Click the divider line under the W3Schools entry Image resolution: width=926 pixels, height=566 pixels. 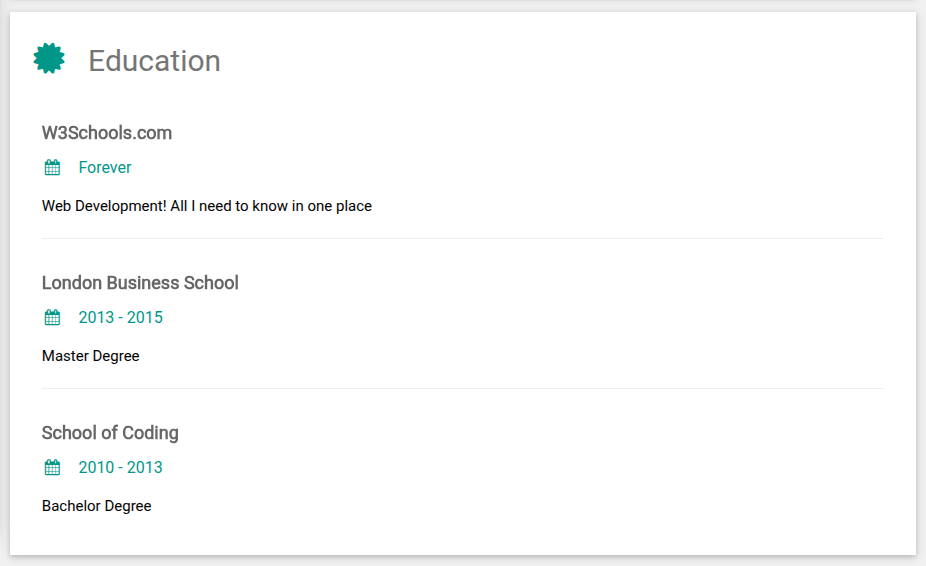click(462, 238)
